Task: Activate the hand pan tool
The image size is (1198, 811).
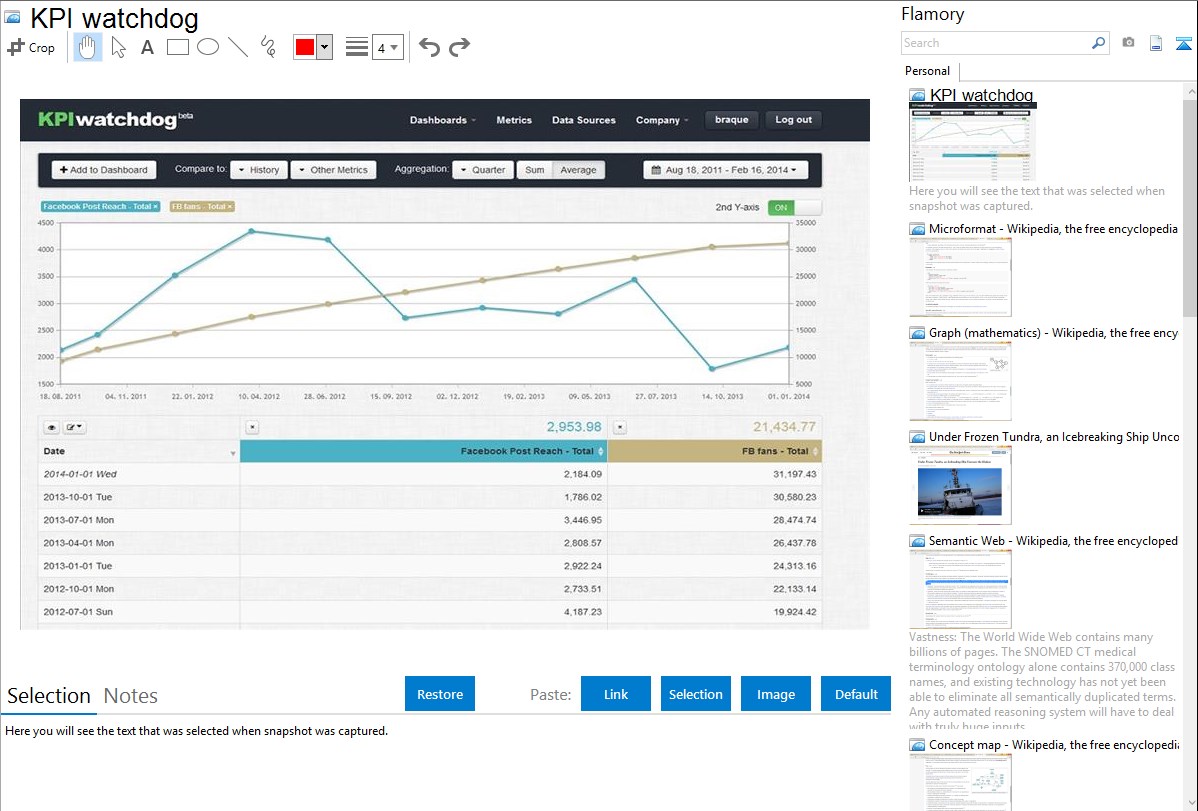Action: pos(88,47)
